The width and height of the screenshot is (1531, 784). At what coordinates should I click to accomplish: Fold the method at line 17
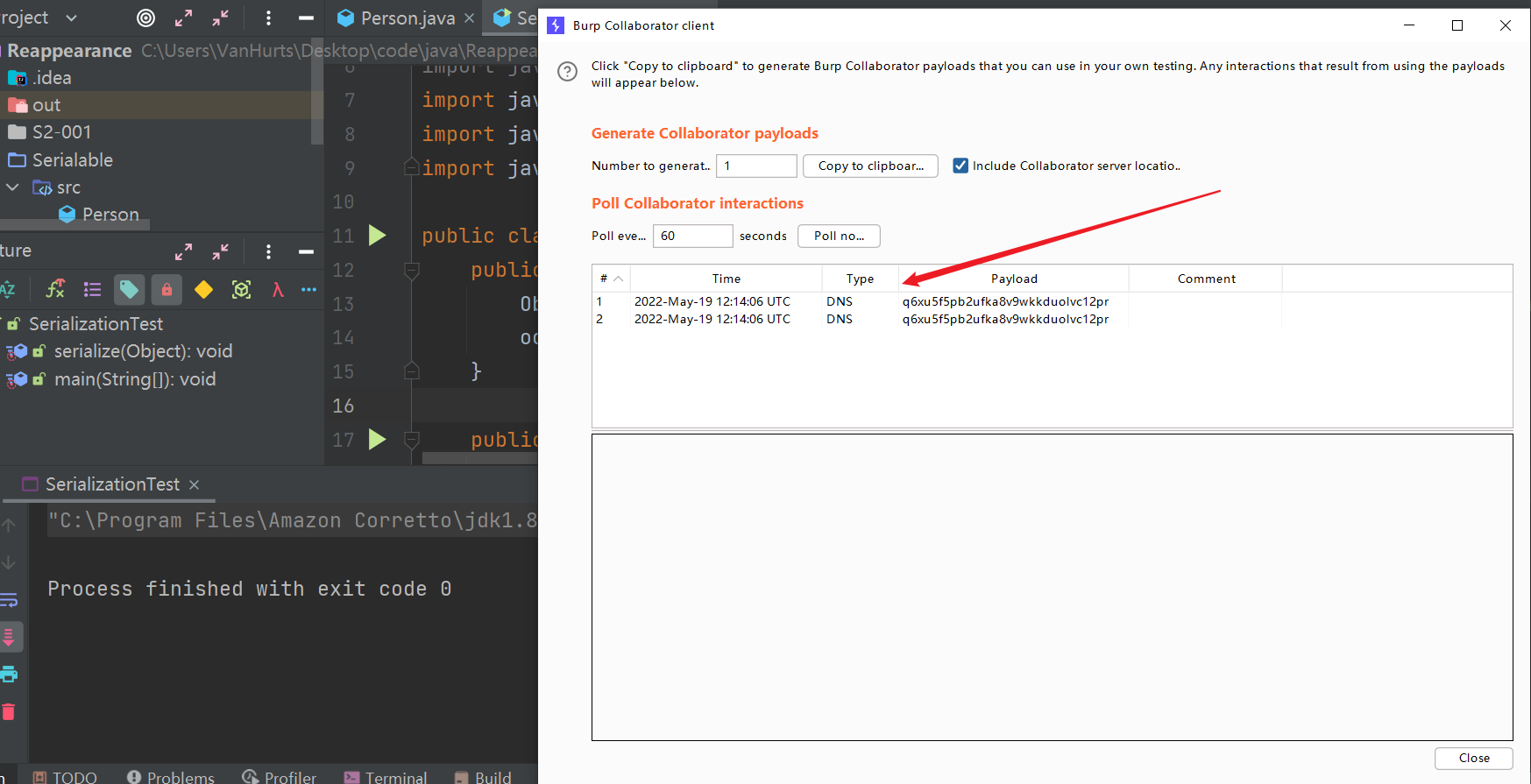pos(411,439)
